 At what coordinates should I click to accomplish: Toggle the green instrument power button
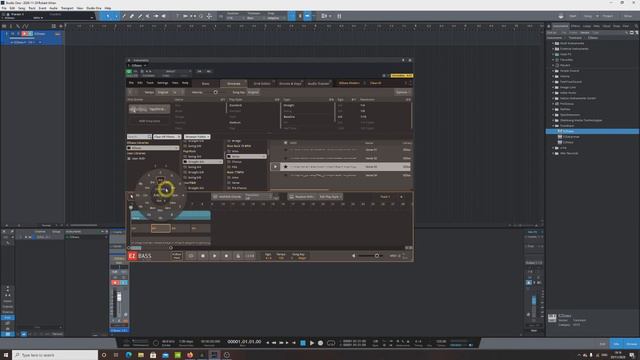pyautogui.click(x=129, y=71)
